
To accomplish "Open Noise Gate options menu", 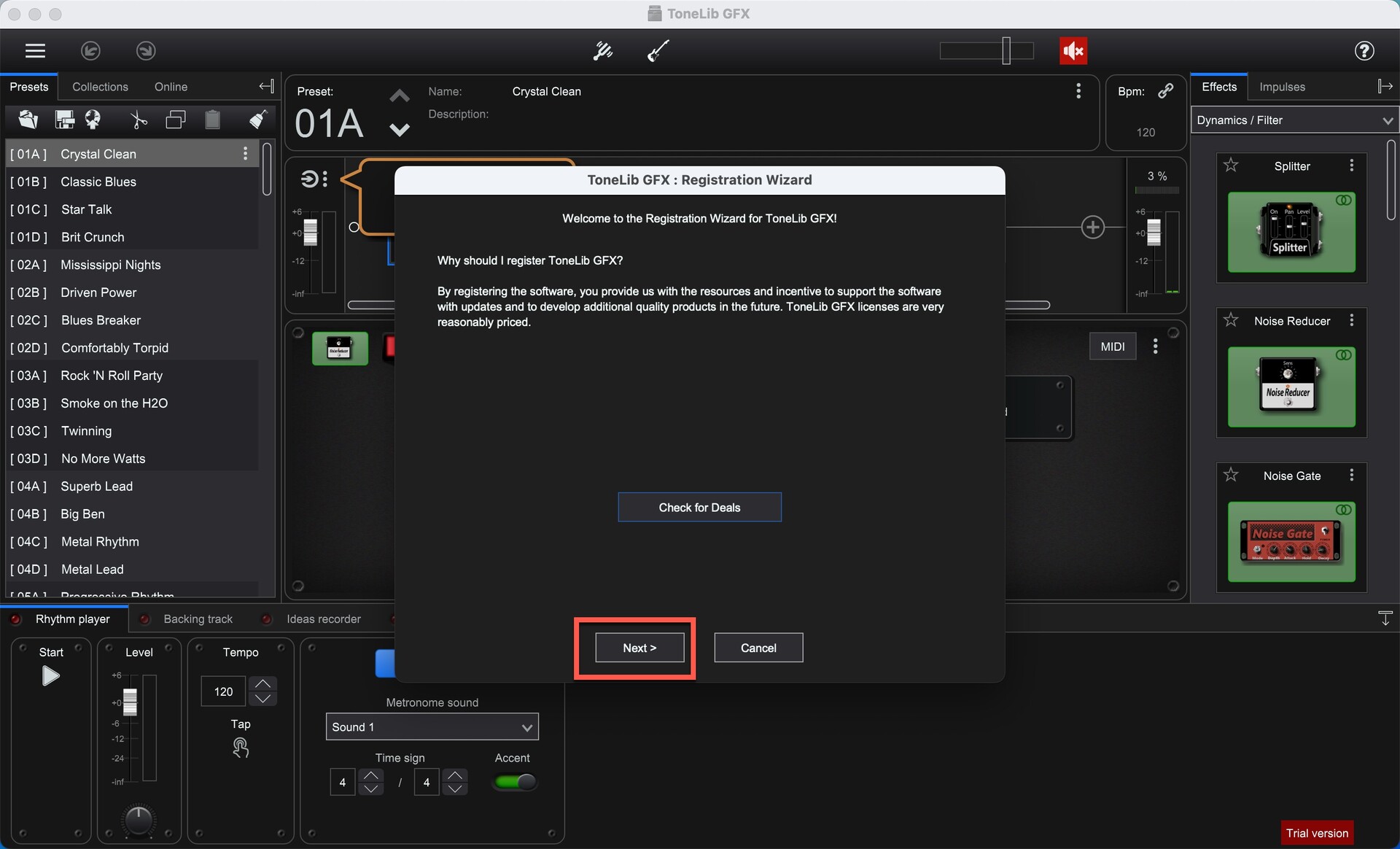I will click(1352, 476).
